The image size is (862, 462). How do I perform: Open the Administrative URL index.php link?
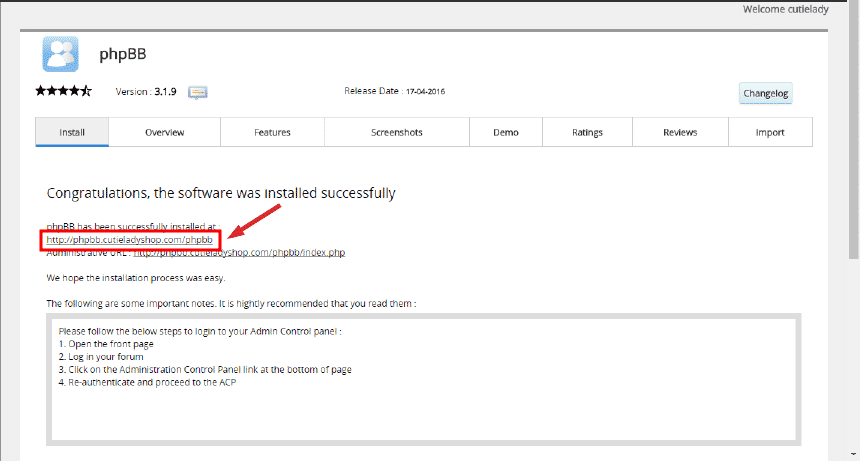coord(239,252)
